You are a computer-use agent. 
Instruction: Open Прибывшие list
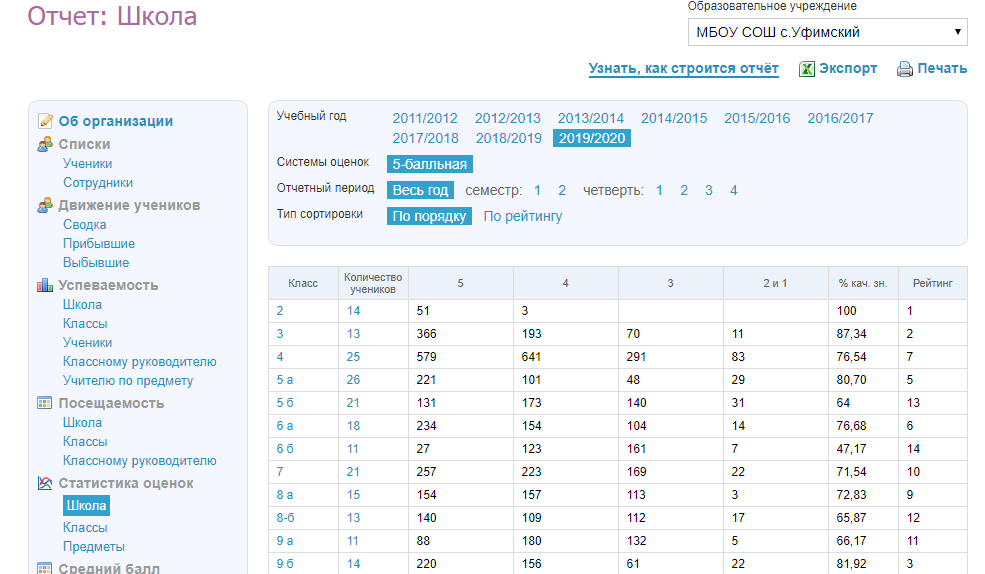click(x=99, y=244)
